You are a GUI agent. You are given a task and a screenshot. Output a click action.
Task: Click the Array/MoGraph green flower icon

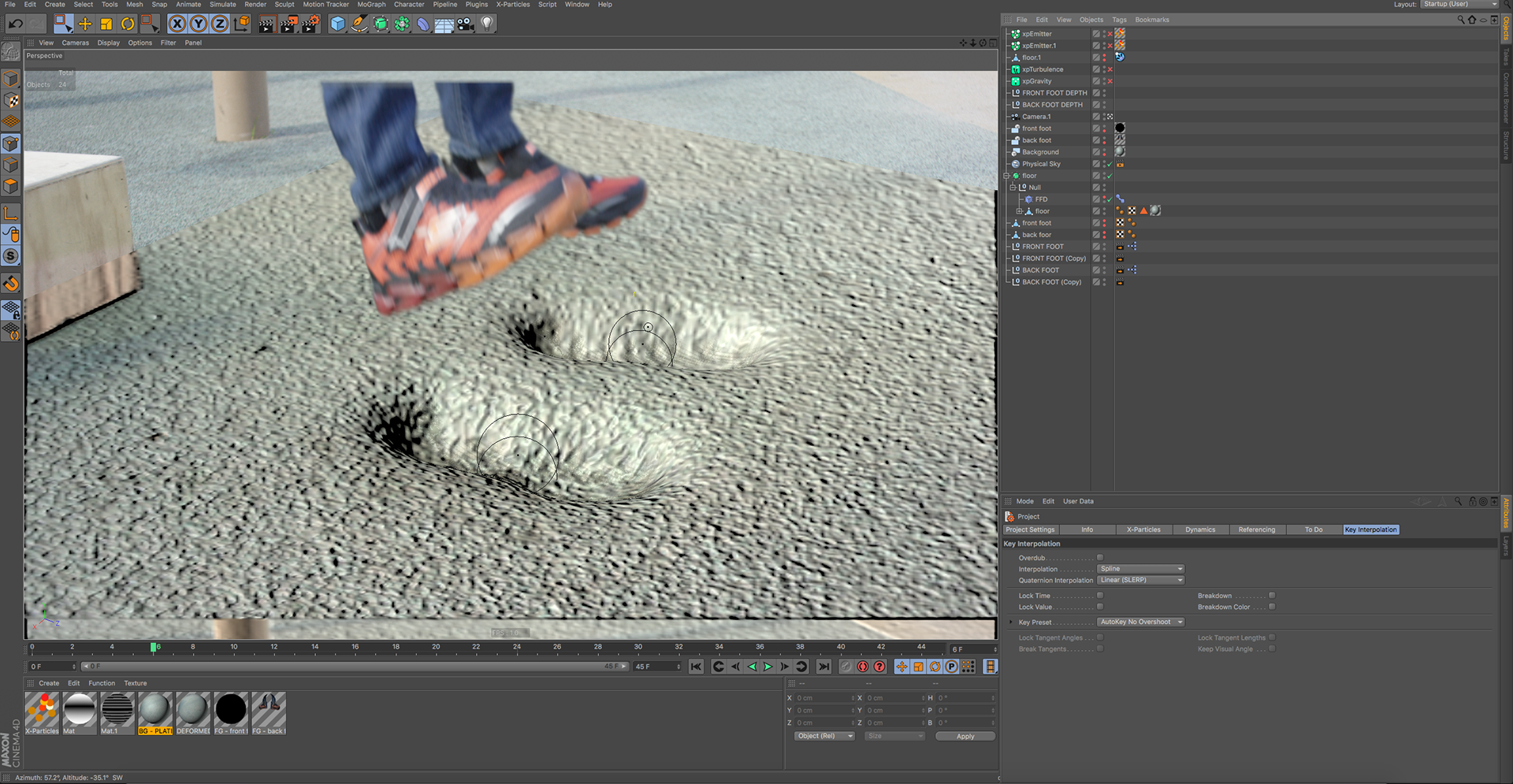tap(402, 24)
